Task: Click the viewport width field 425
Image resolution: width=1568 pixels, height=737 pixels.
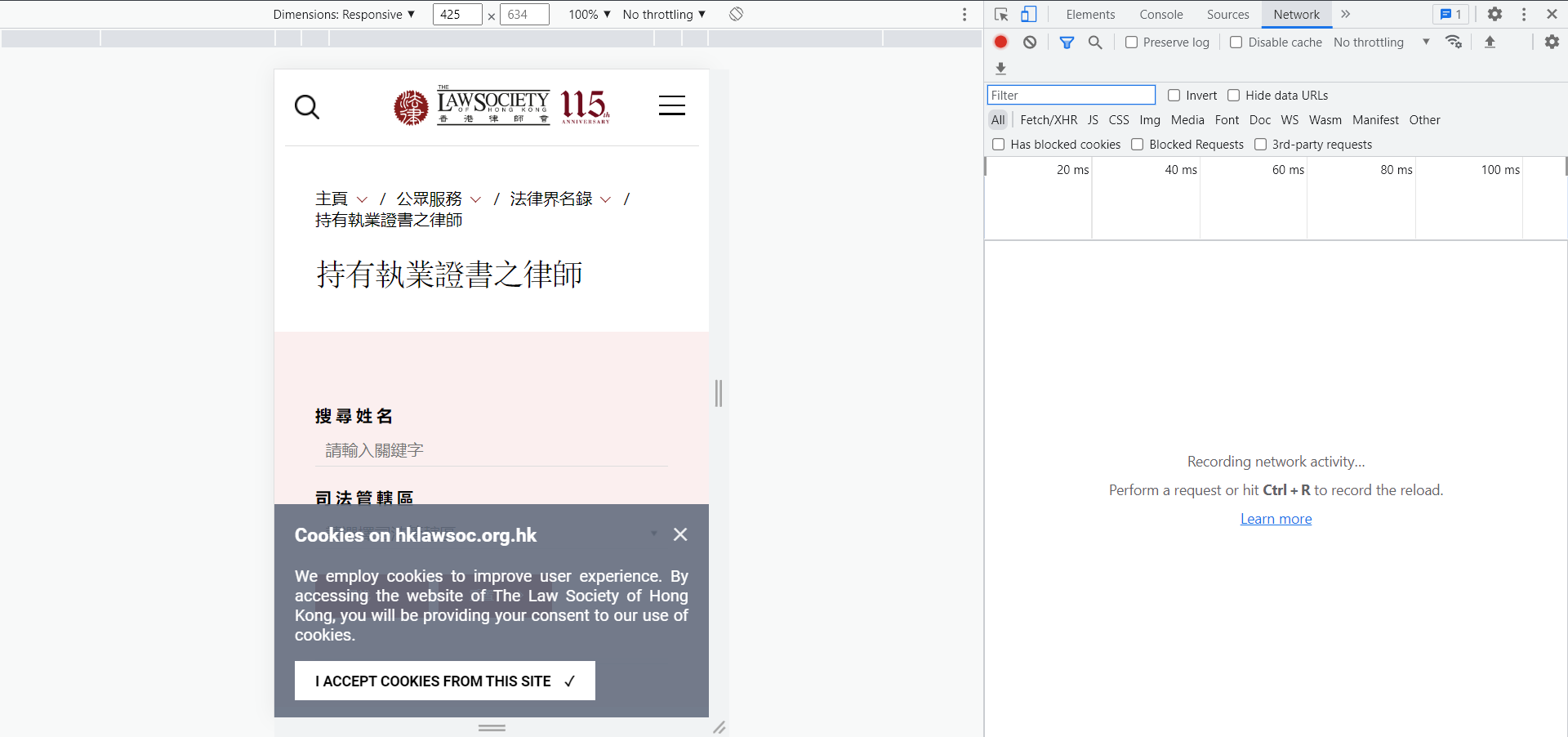Action: point(457,14)
